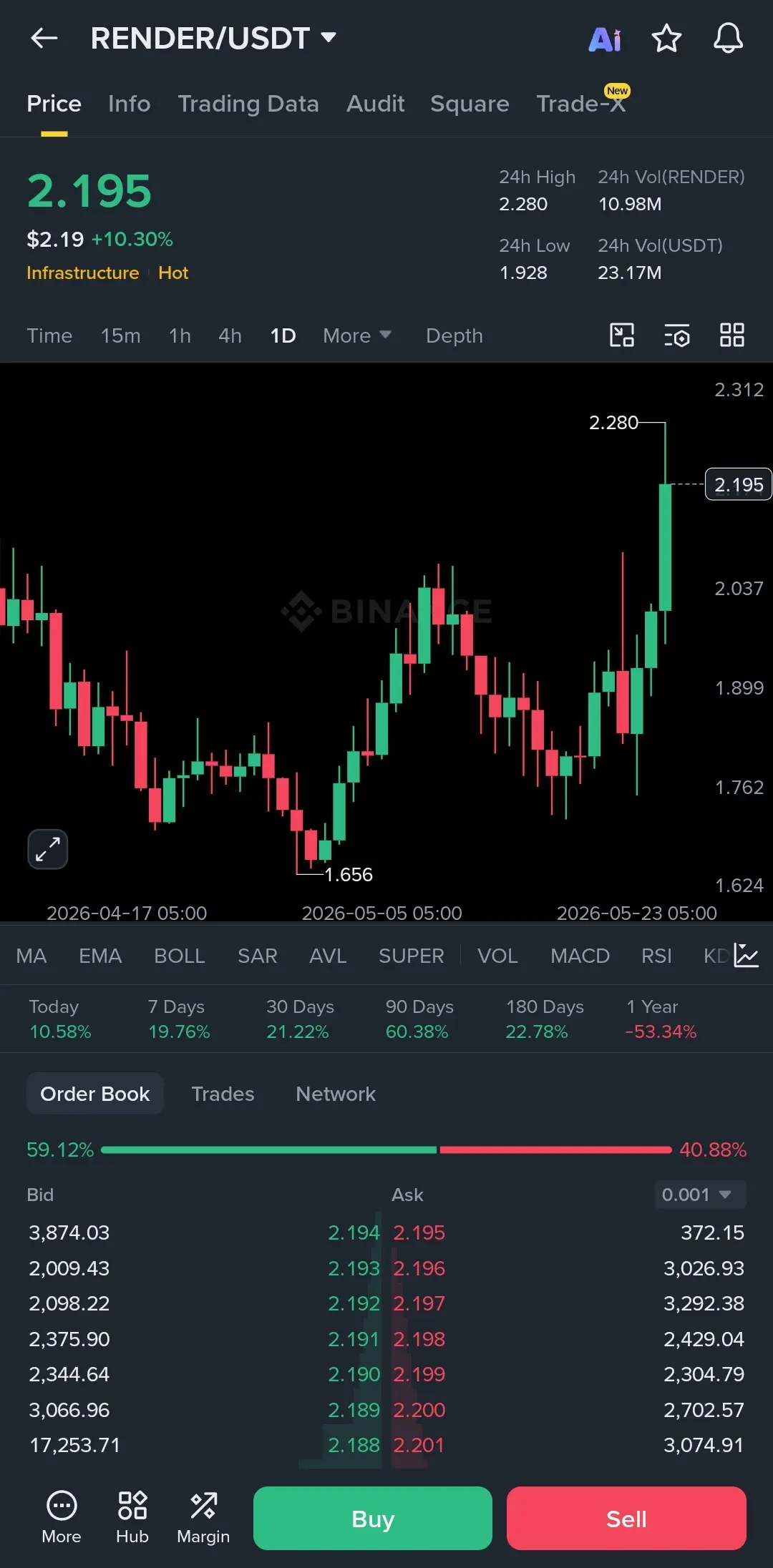Tap bid amount 17,253.71
This screenshot has height=1568, width=773.
74,1445
